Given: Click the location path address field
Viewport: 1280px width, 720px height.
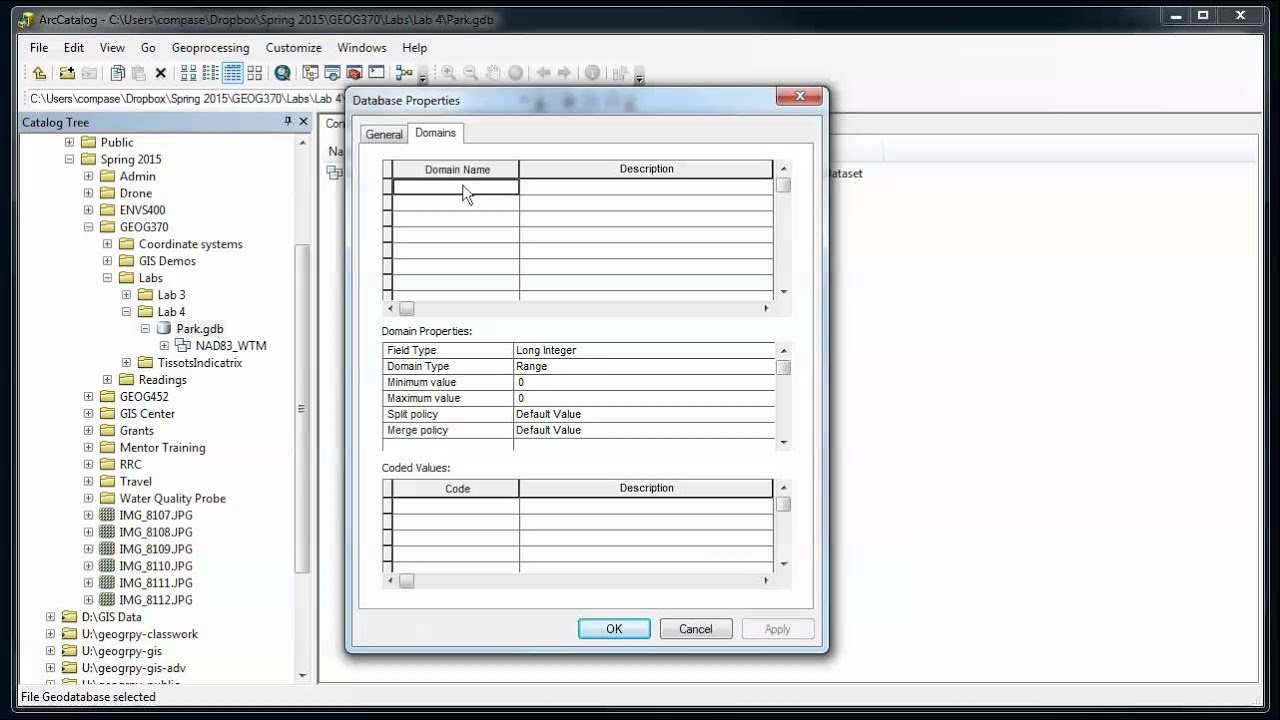Looking at the screenshot, I should point(185,99).
